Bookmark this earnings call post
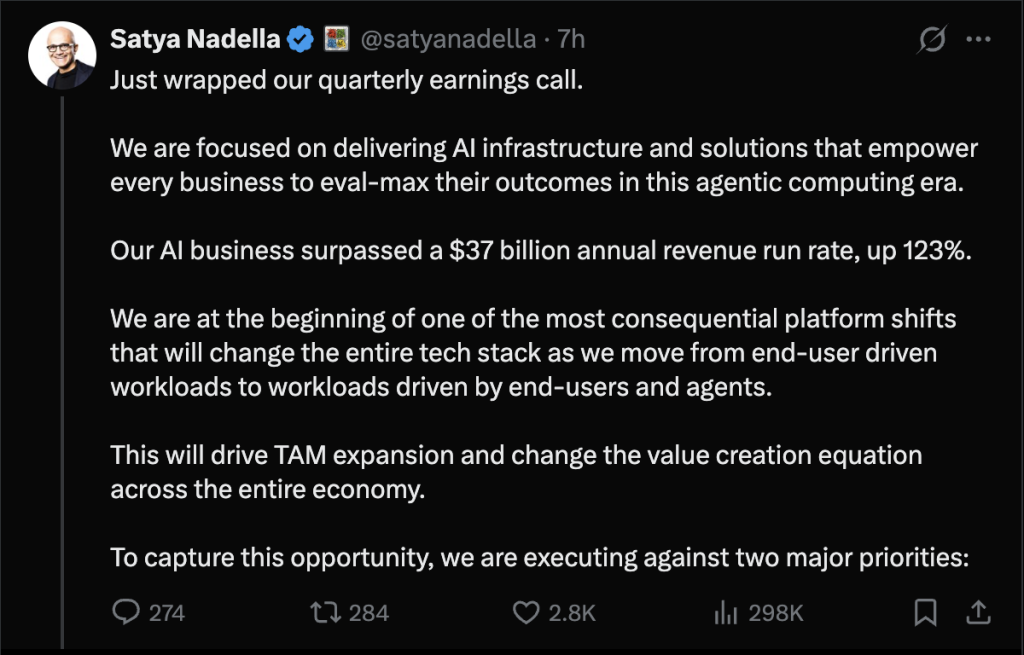The width and height of the screenshot is (1024, 655). [926, 611]
